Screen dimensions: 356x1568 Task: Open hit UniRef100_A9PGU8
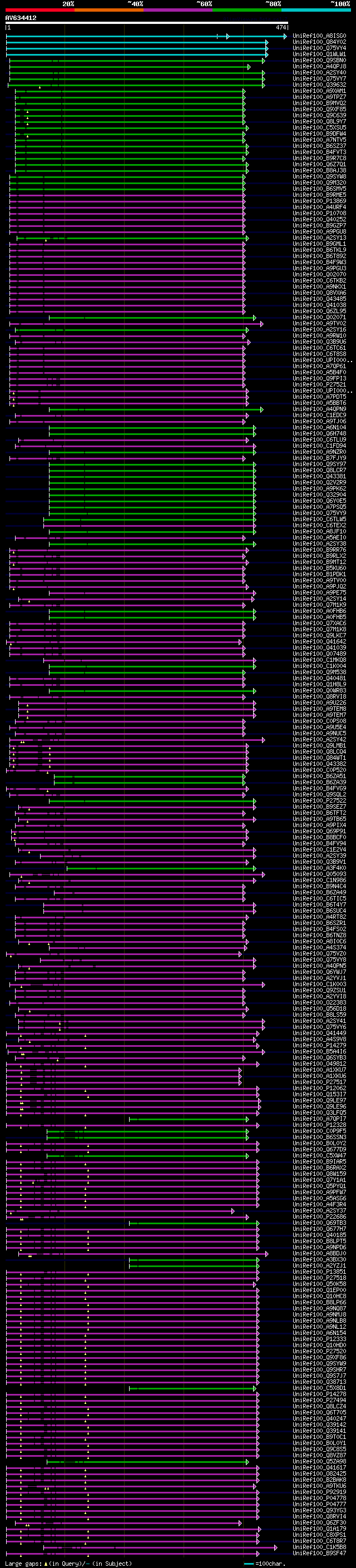coord(319,232)
